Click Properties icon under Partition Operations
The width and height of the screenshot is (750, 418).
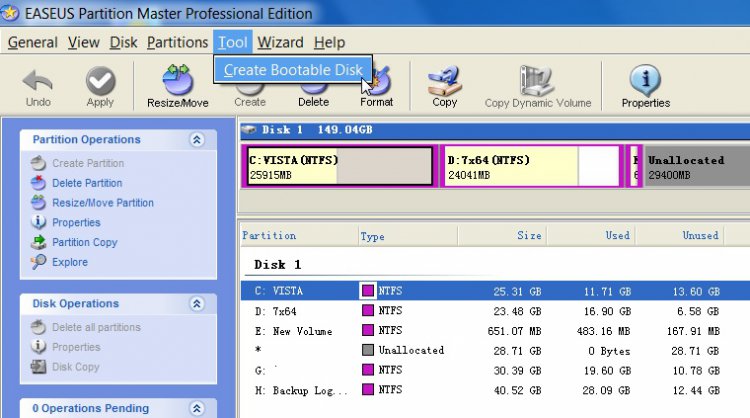38,222
